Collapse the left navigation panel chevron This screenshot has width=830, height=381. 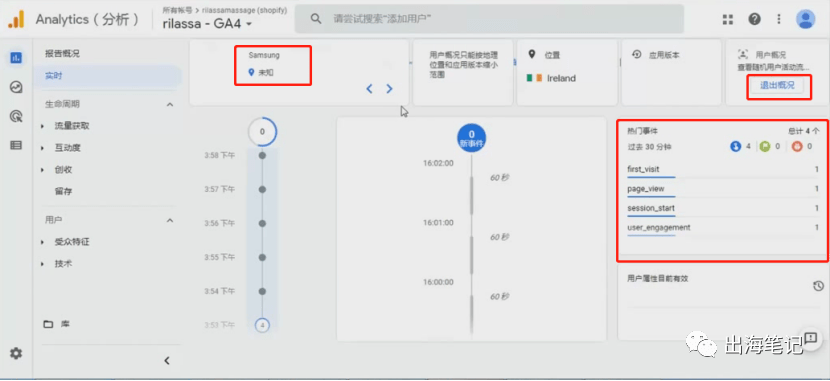(x=167, y=361)
